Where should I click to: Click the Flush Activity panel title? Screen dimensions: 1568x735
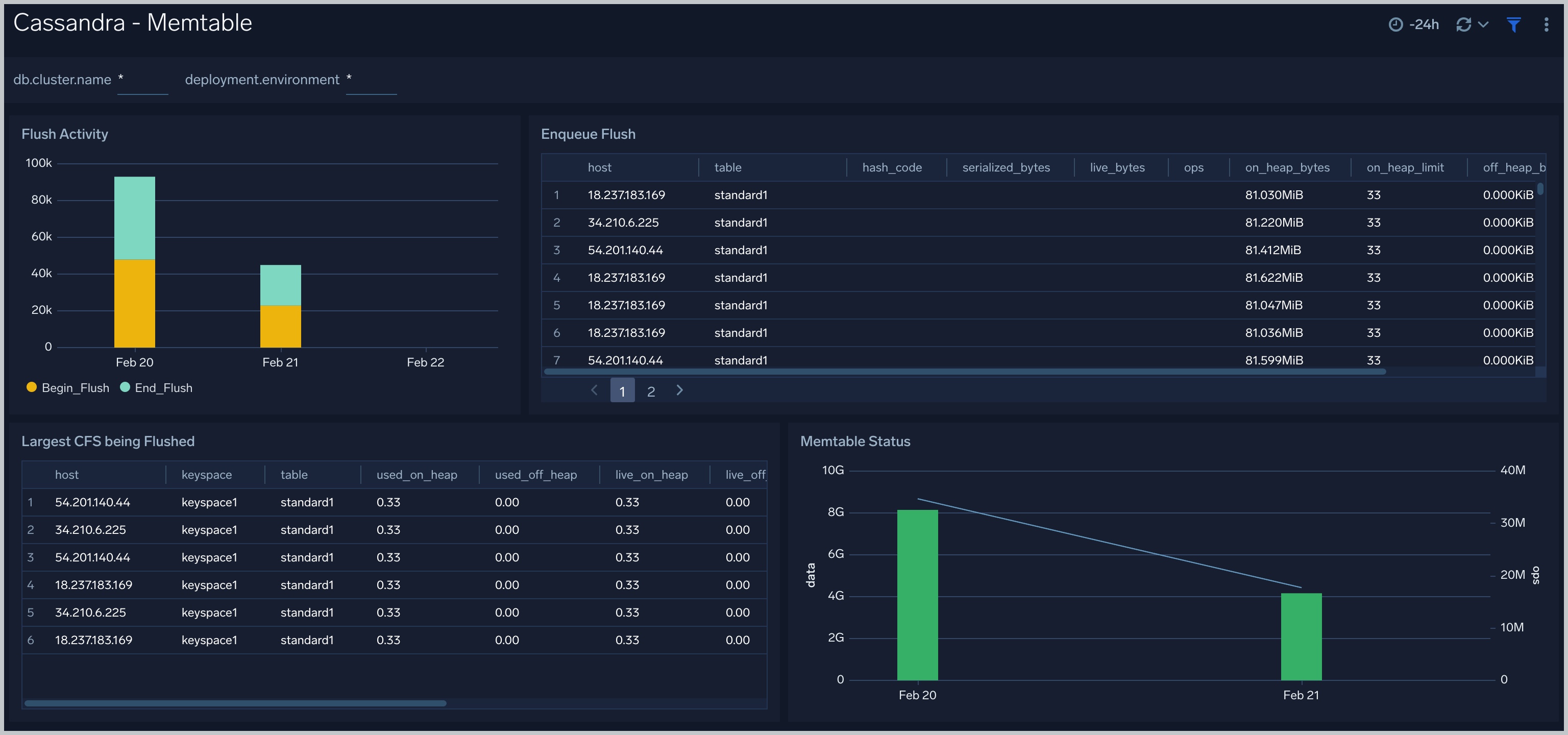pos(64,134)
